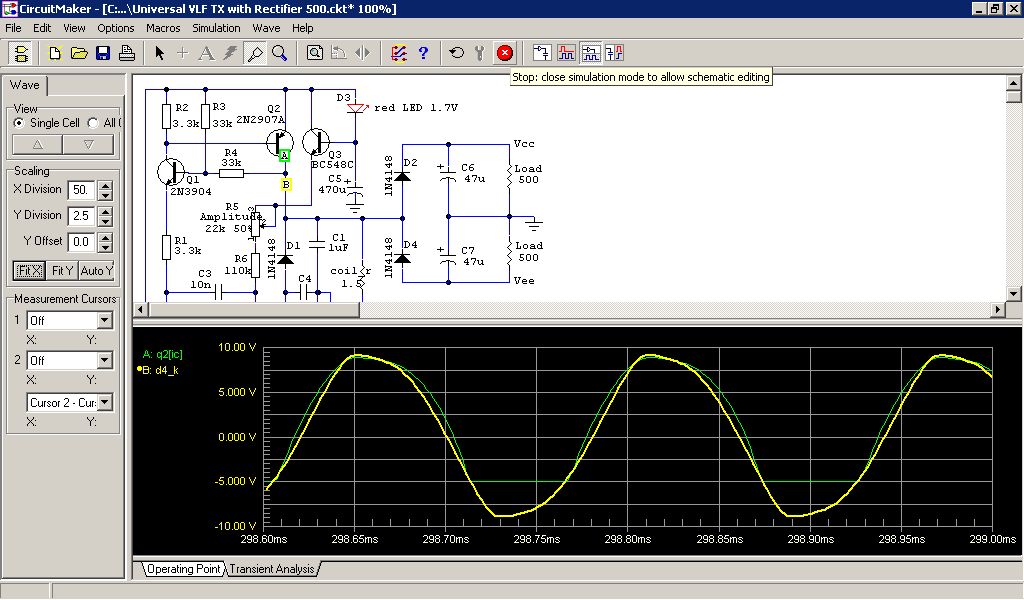
Task: Click the Print icon in toolbar
Action: tap(127, 53)
